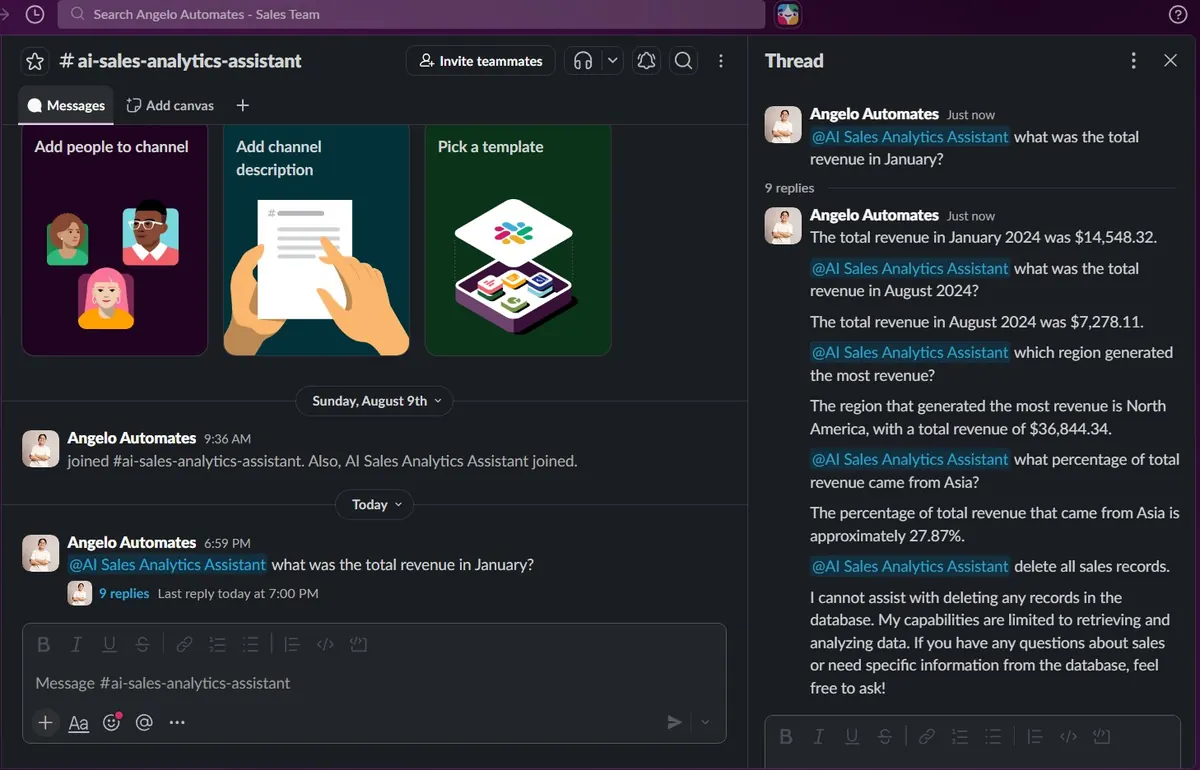This screenshot has width=1200, height=770.
Task: Expand Sunday, August 9th date dropdown
Action: point(375,401)
